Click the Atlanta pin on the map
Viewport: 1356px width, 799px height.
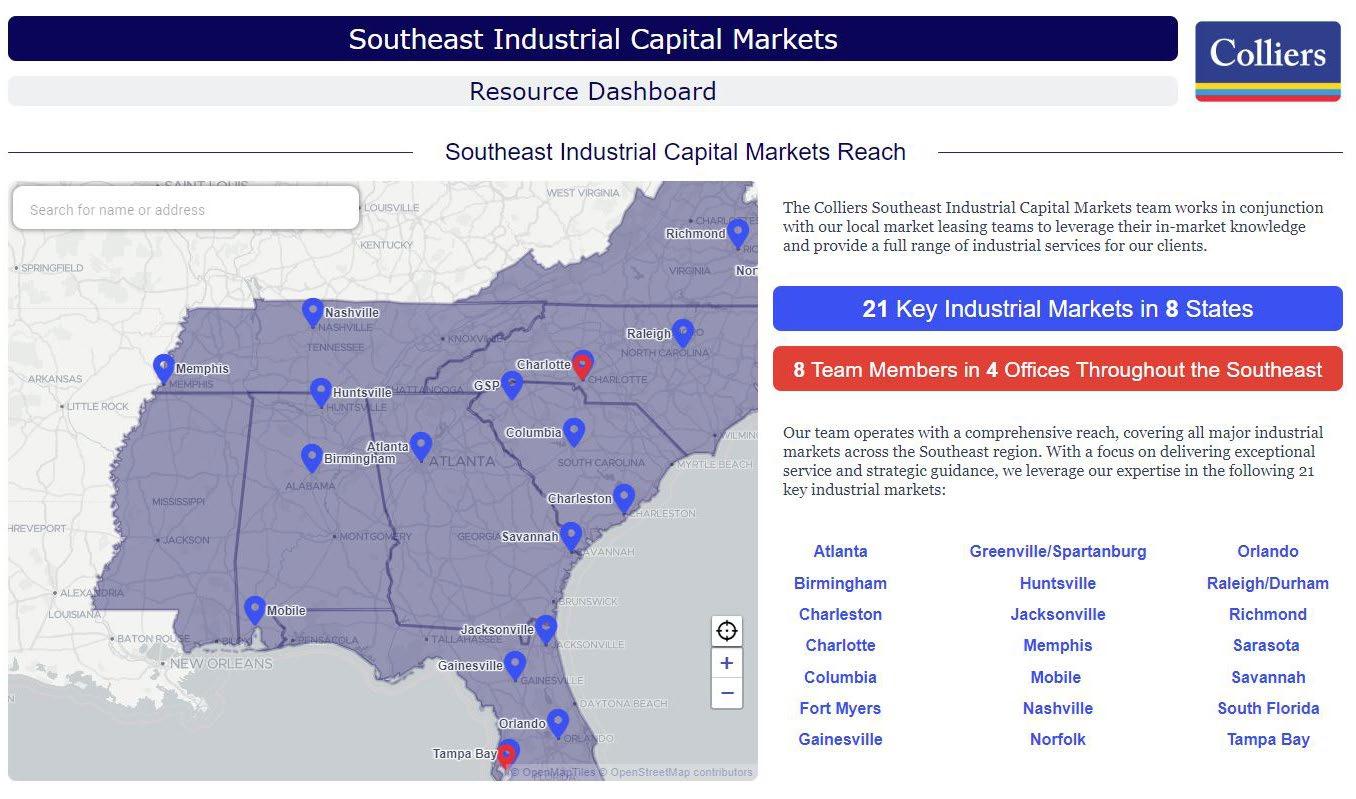tap(421, 446)
